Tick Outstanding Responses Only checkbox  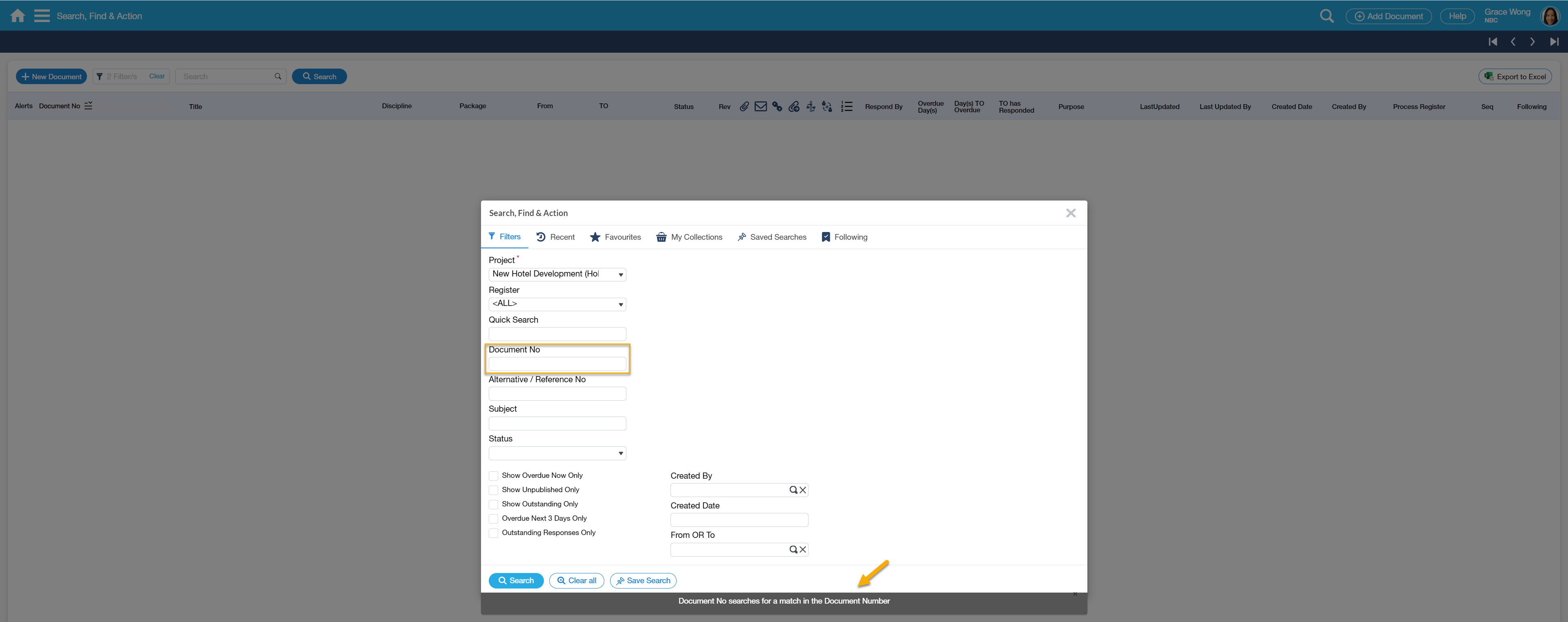point(494,533)
